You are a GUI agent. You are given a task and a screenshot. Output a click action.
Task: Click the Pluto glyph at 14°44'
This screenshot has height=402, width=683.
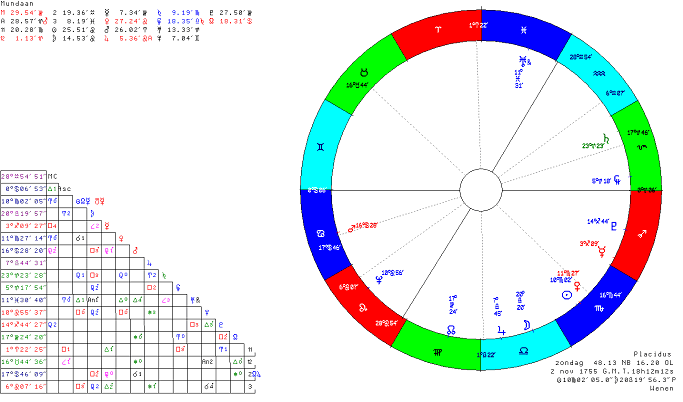tap(614, 224)
